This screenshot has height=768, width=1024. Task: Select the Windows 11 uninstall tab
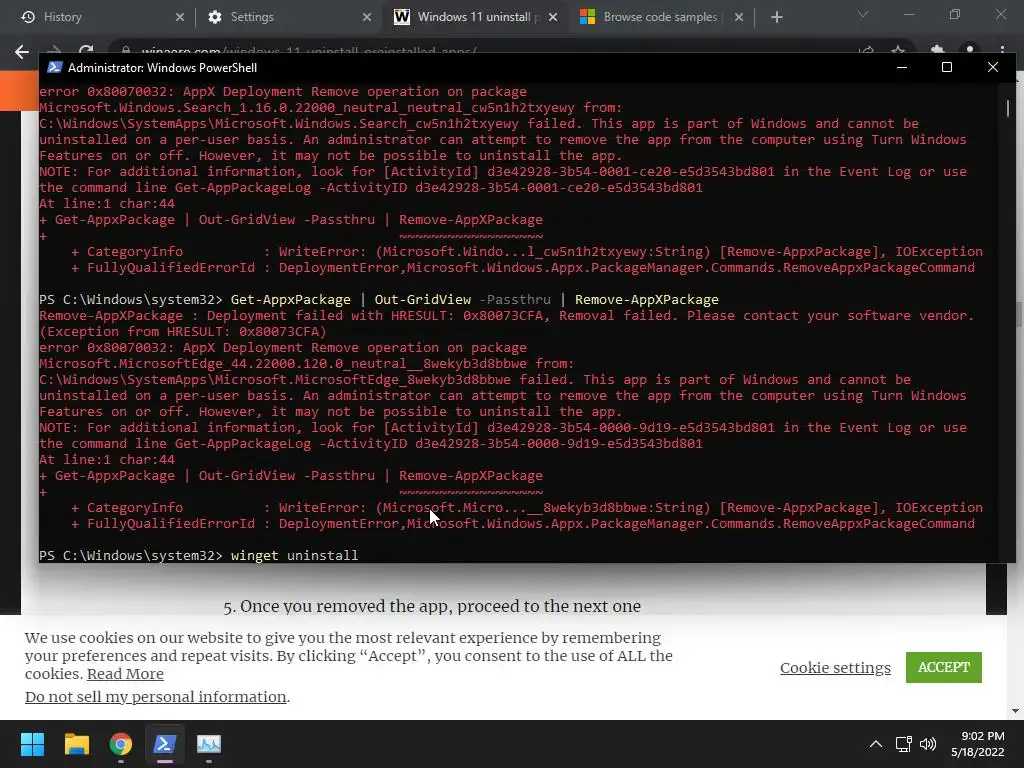(475, 17)
